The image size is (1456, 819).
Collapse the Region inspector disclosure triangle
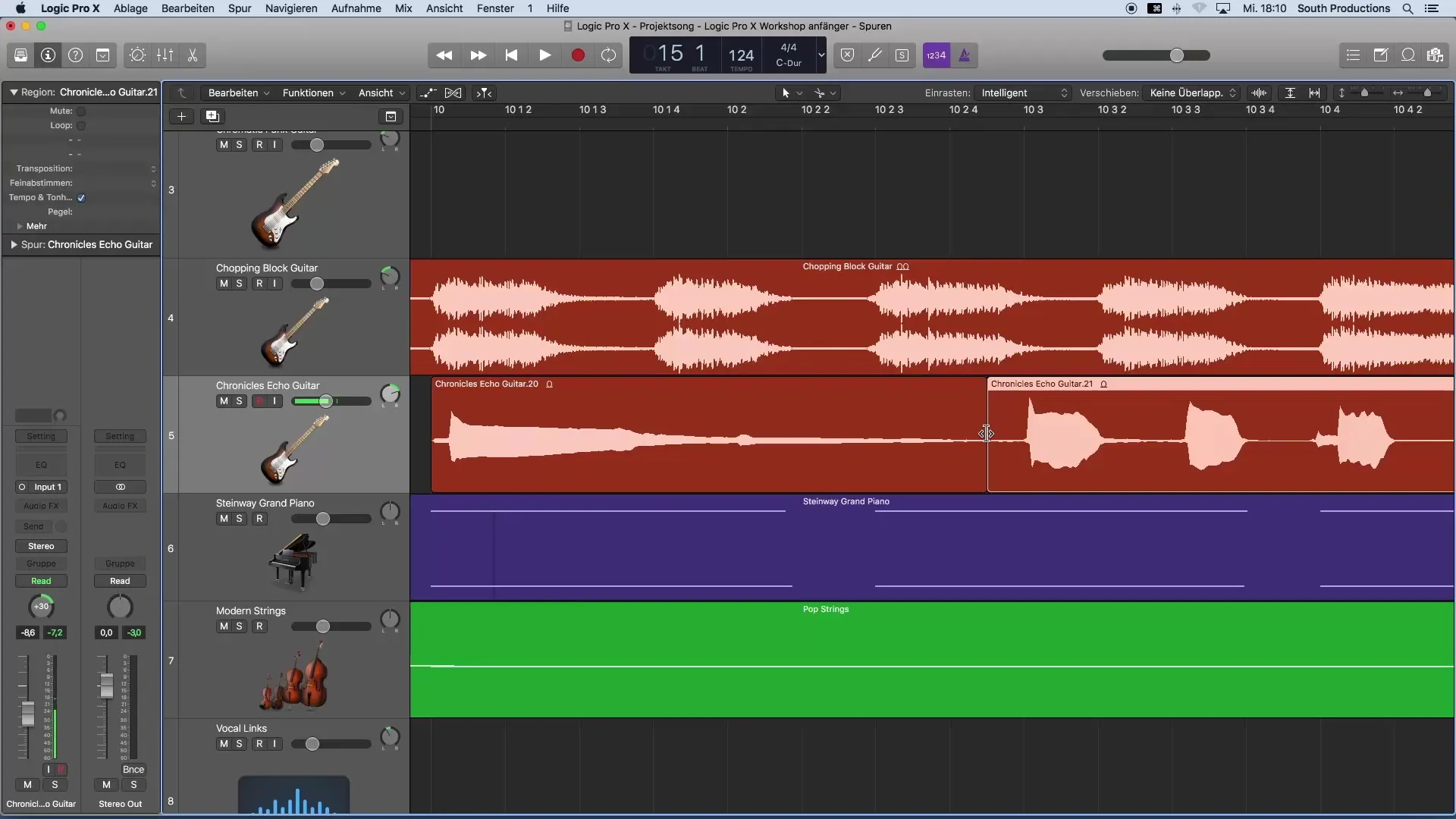[x=13, y=93]
